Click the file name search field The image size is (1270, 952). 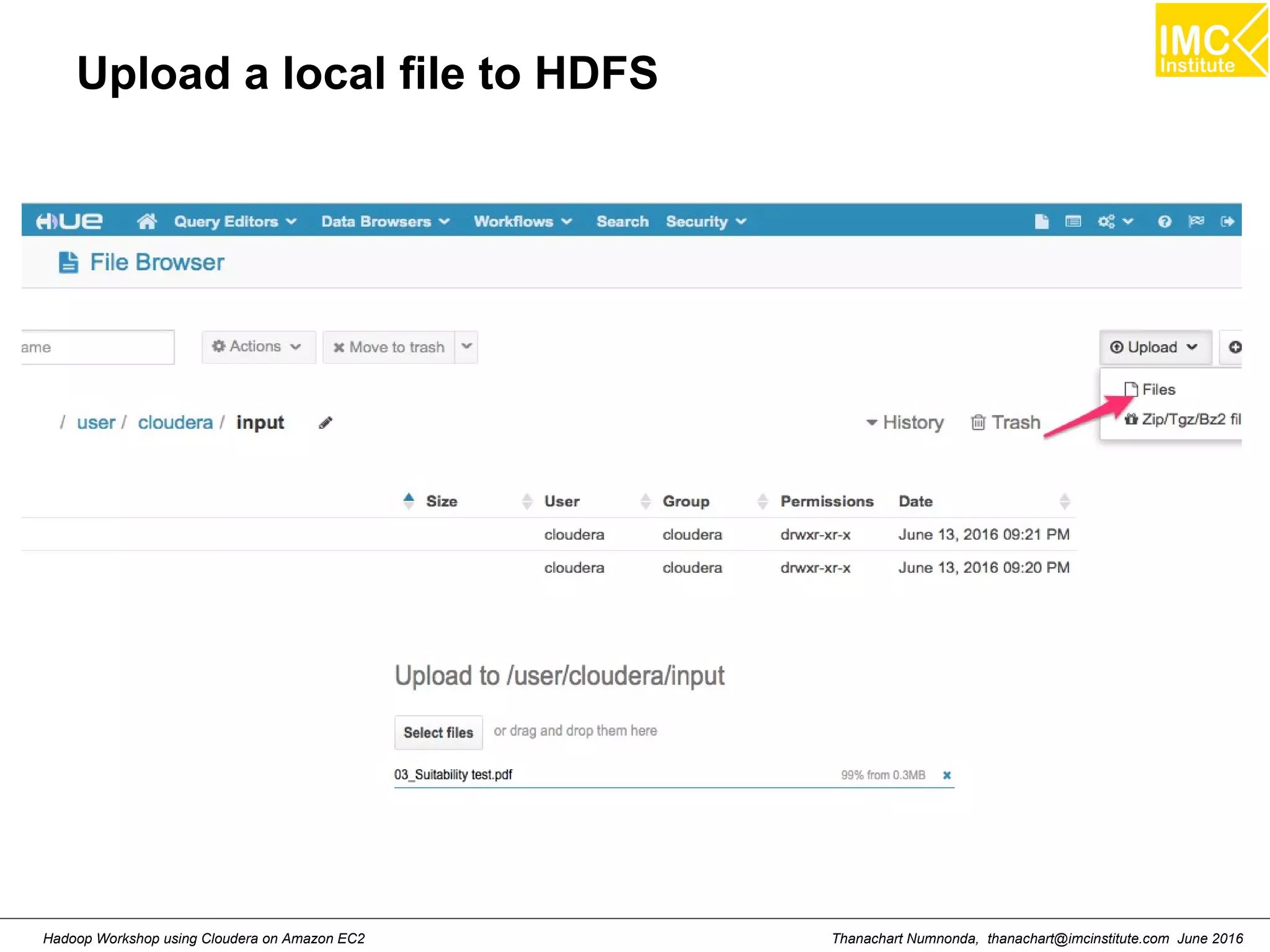97,347
